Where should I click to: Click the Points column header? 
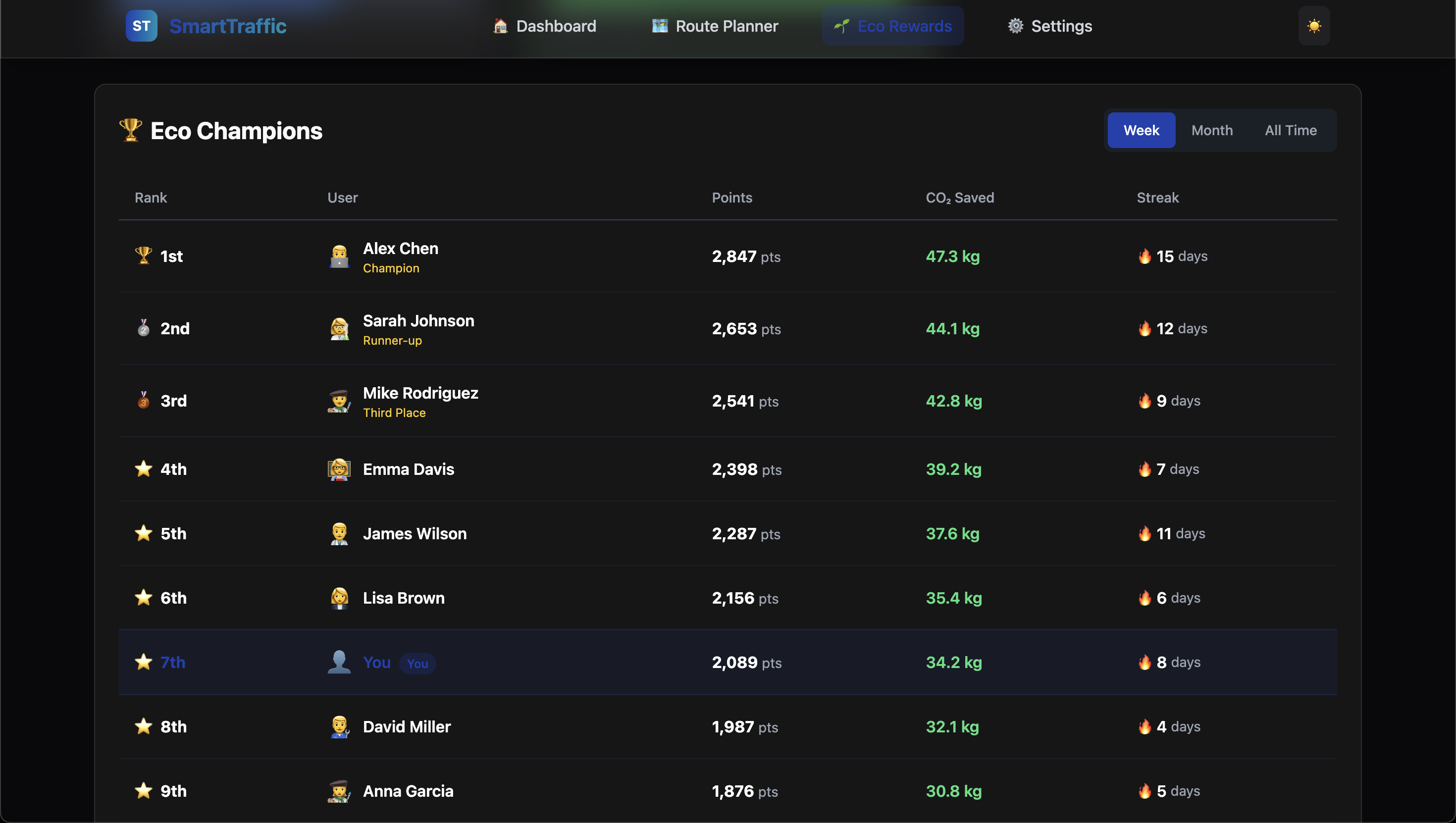pyautogui.click(x=731, y=198)
